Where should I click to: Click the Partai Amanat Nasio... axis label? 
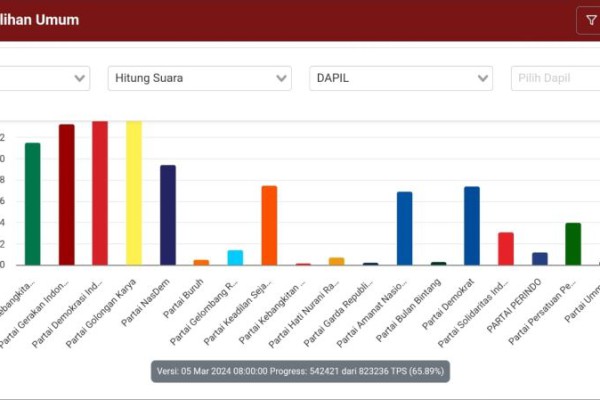(372, 314)
